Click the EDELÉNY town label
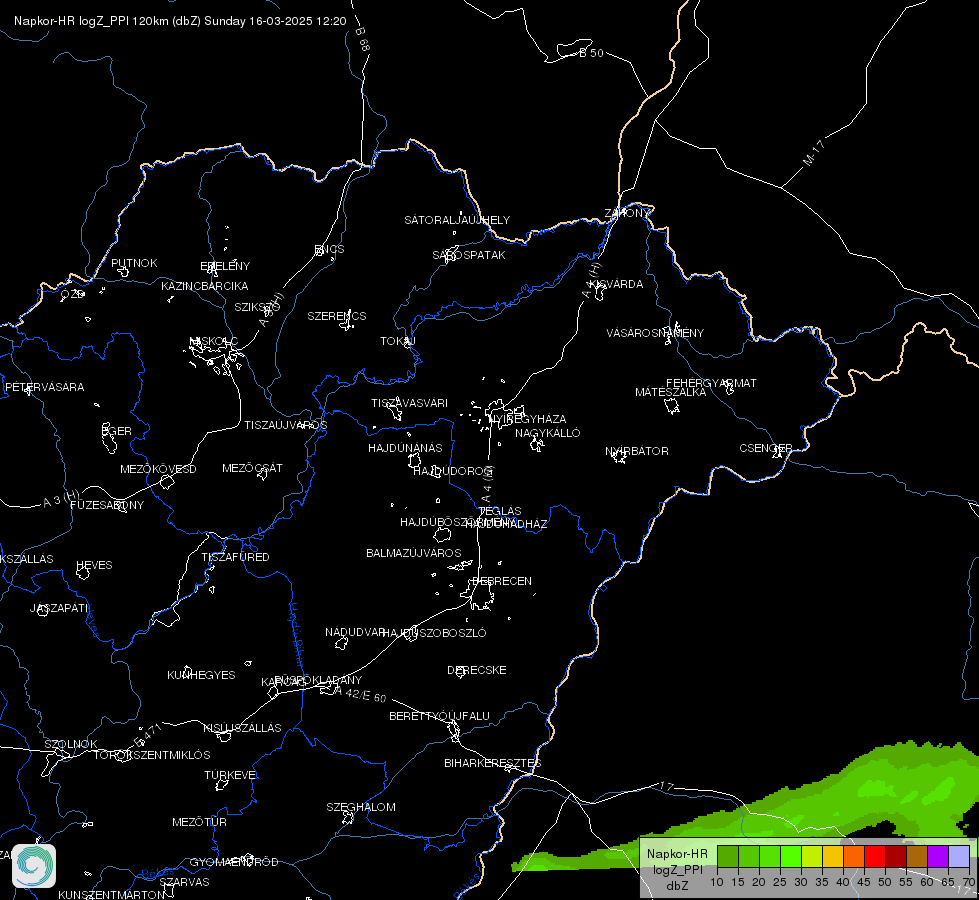The image size is (979, 900). pos(225,265)
